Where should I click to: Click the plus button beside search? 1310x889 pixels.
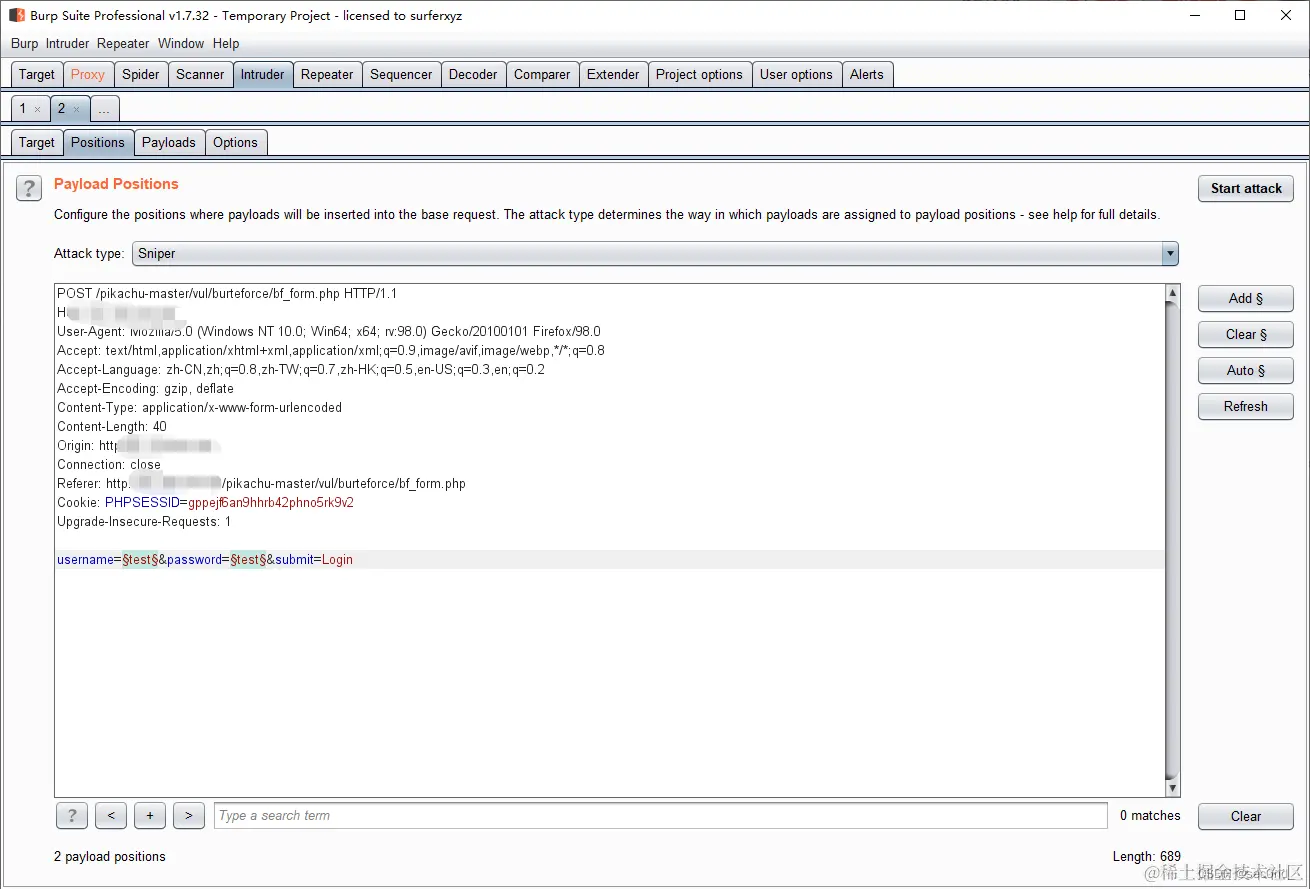pos(150,816)
